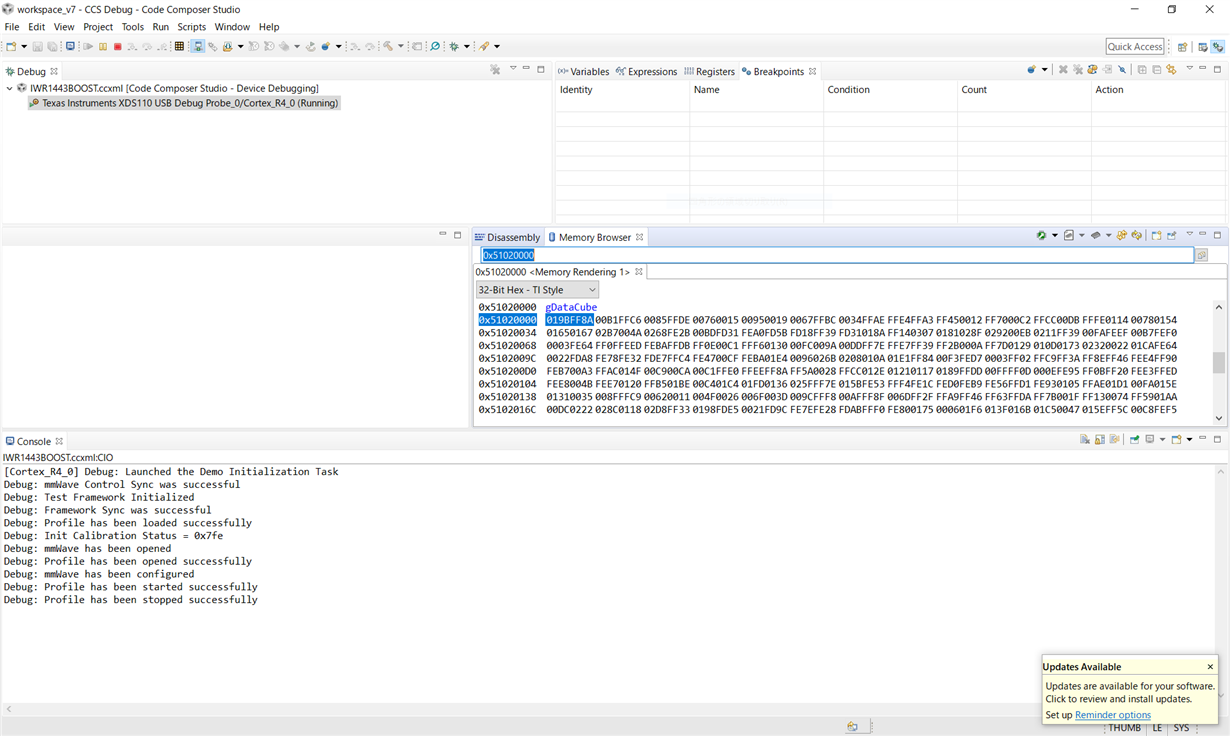Click the Memory Browser vertical scrollbar thumb
This screenshot has height=736, width=1230.
point(1219,362)
